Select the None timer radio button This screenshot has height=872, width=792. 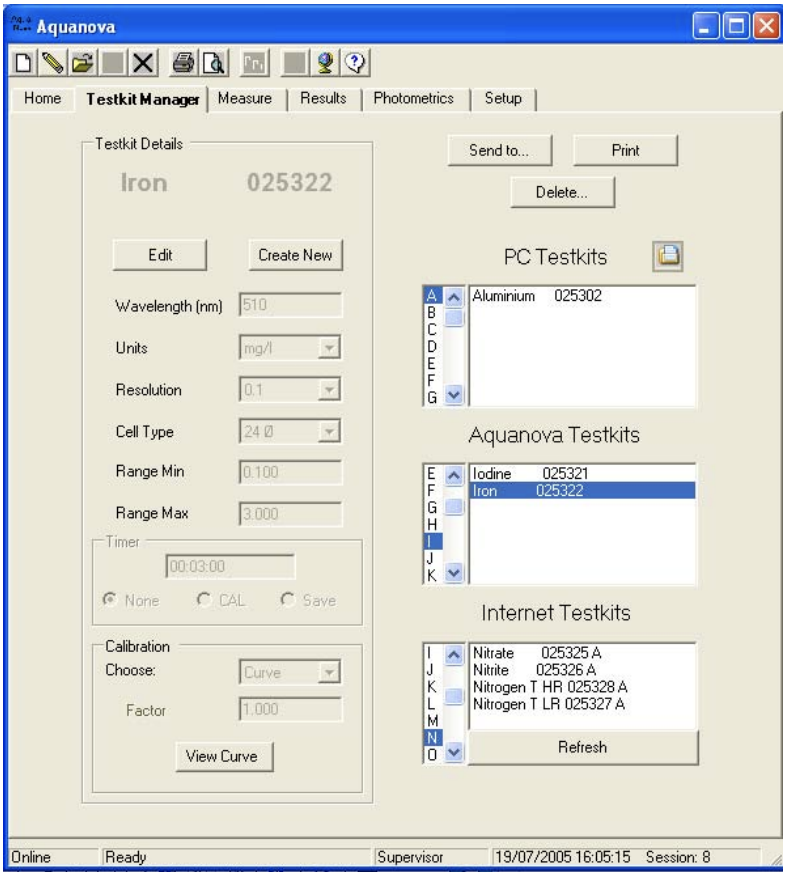pos(110,600)
